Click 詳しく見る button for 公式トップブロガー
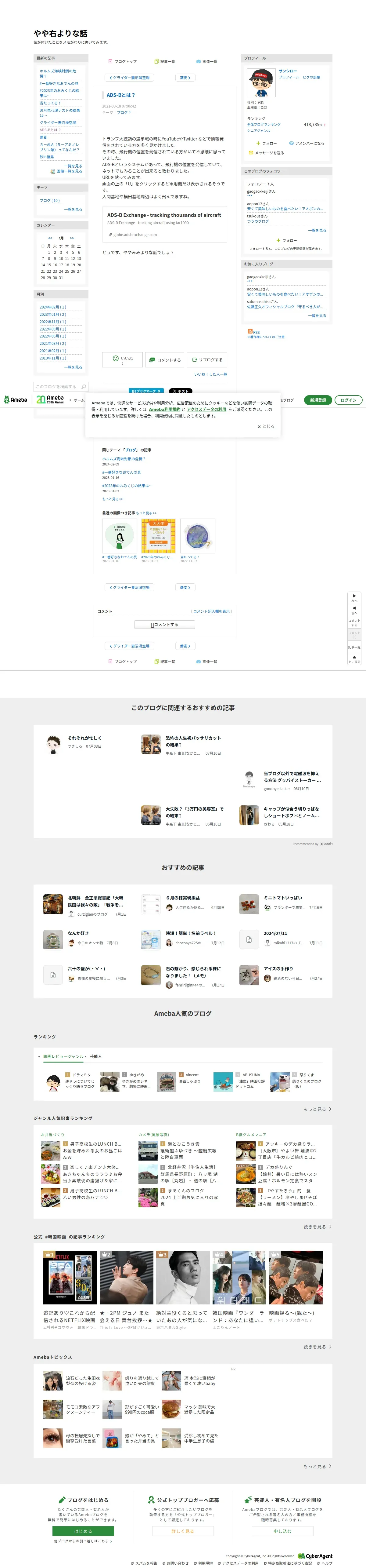Screen dimensions: 366x1568 tap(182, 1530)
